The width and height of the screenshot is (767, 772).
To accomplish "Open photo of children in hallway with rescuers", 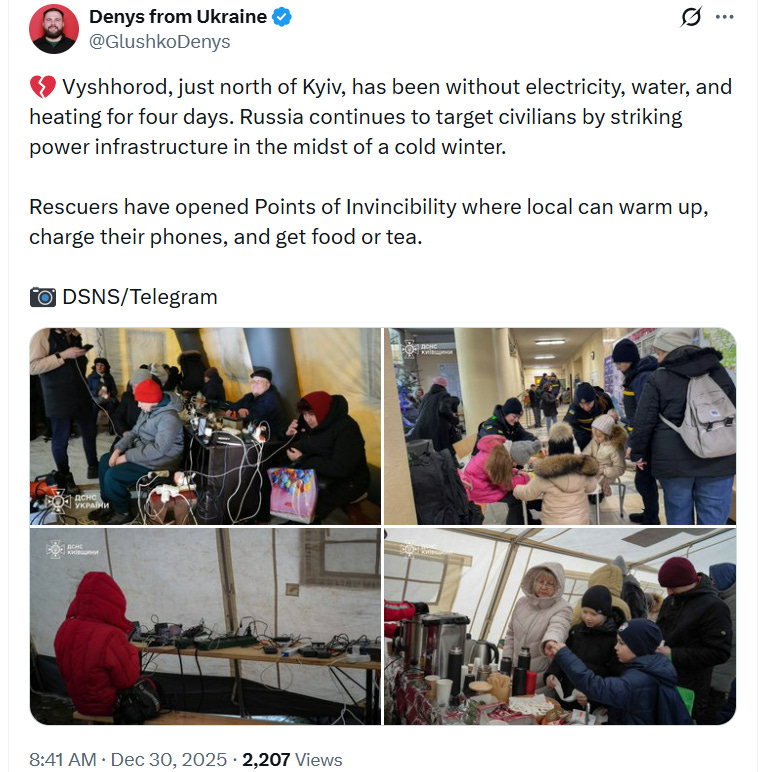I will [x=560, y=426].
